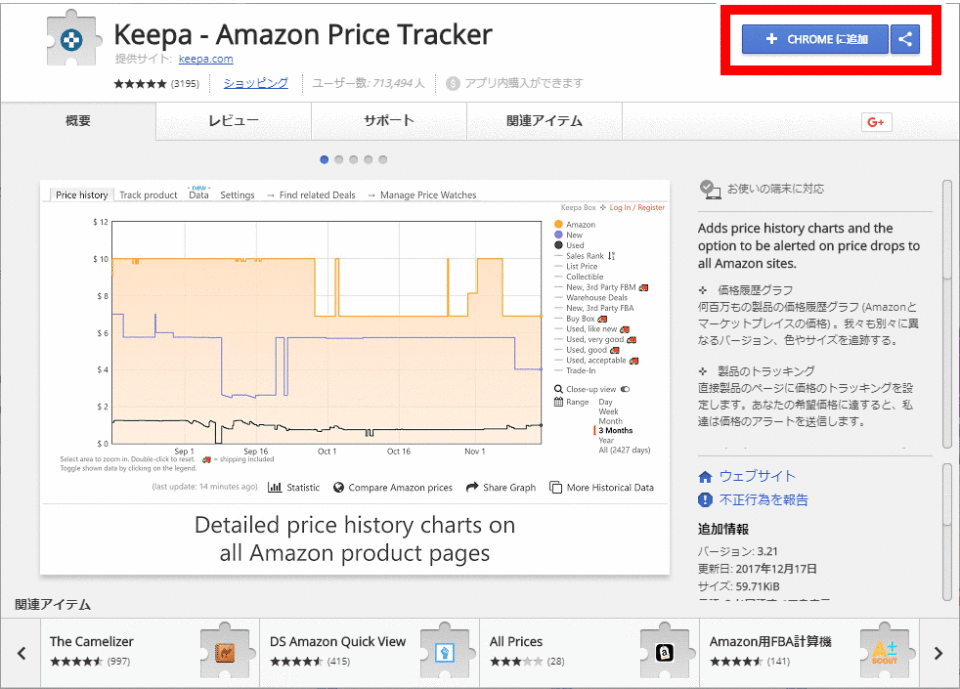Viewport: 960px width, 689px height.
Task: Click the Keepa puzzle-piece extension icon
Action: [x=70, y=37]
